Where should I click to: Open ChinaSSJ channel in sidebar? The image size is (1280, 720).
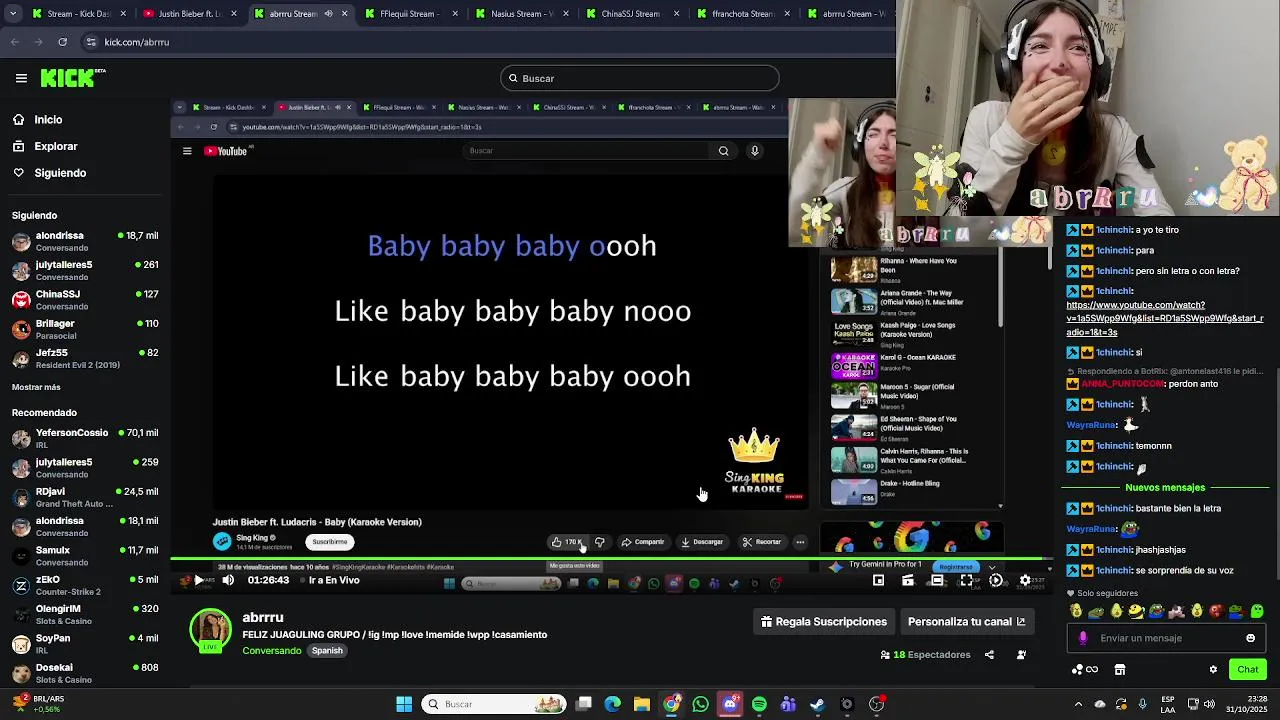point(85,300)
